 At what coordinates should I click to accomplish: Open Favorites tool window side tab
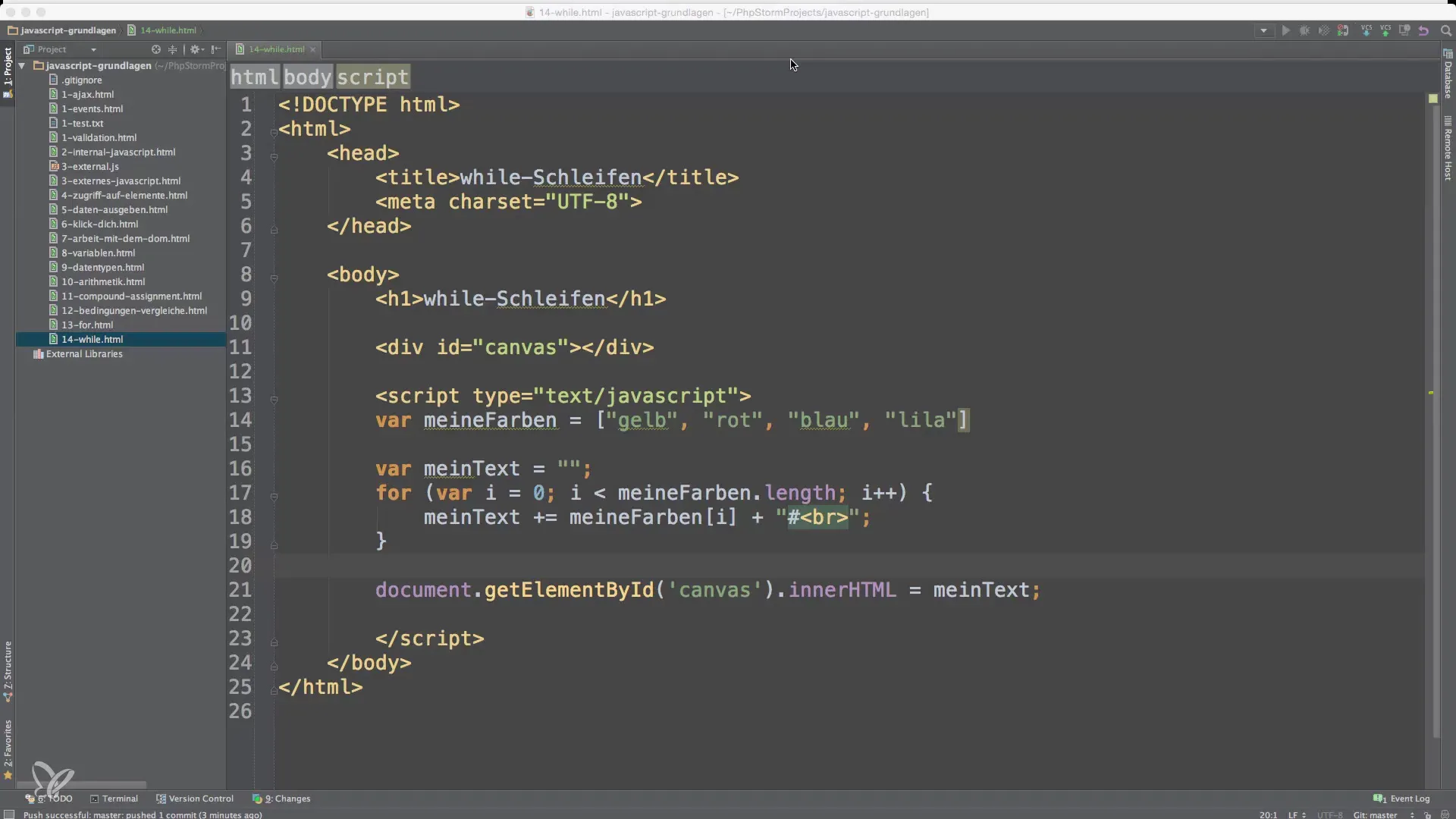pos(8,749)
